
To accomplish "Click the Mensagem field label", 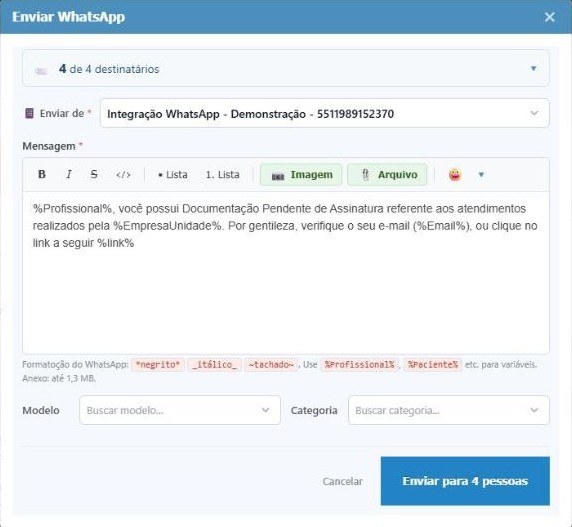I will pyautogui.click(x=49, y=146).
